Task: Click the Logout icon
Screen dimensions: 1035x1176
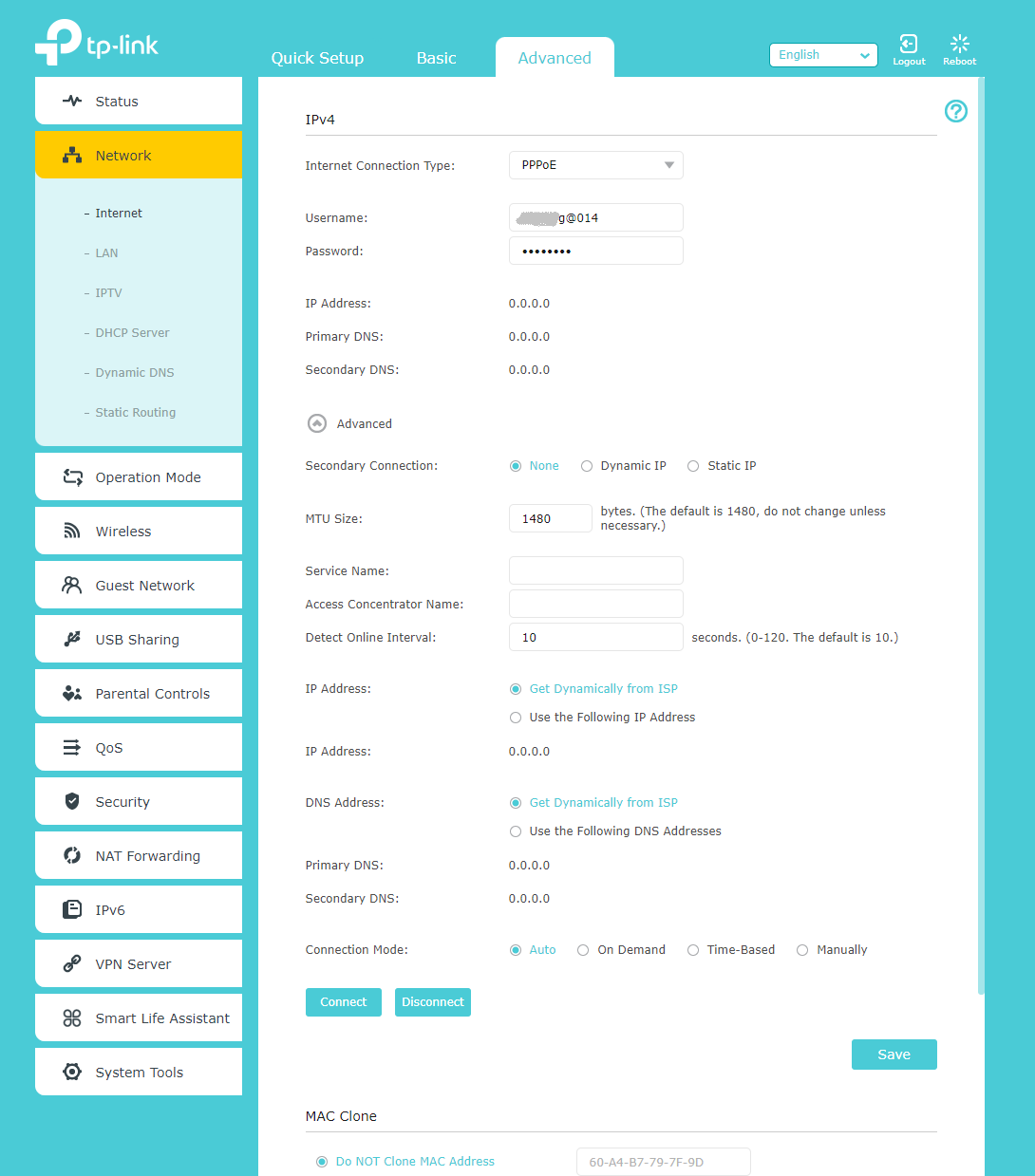Action: [908, 44]
